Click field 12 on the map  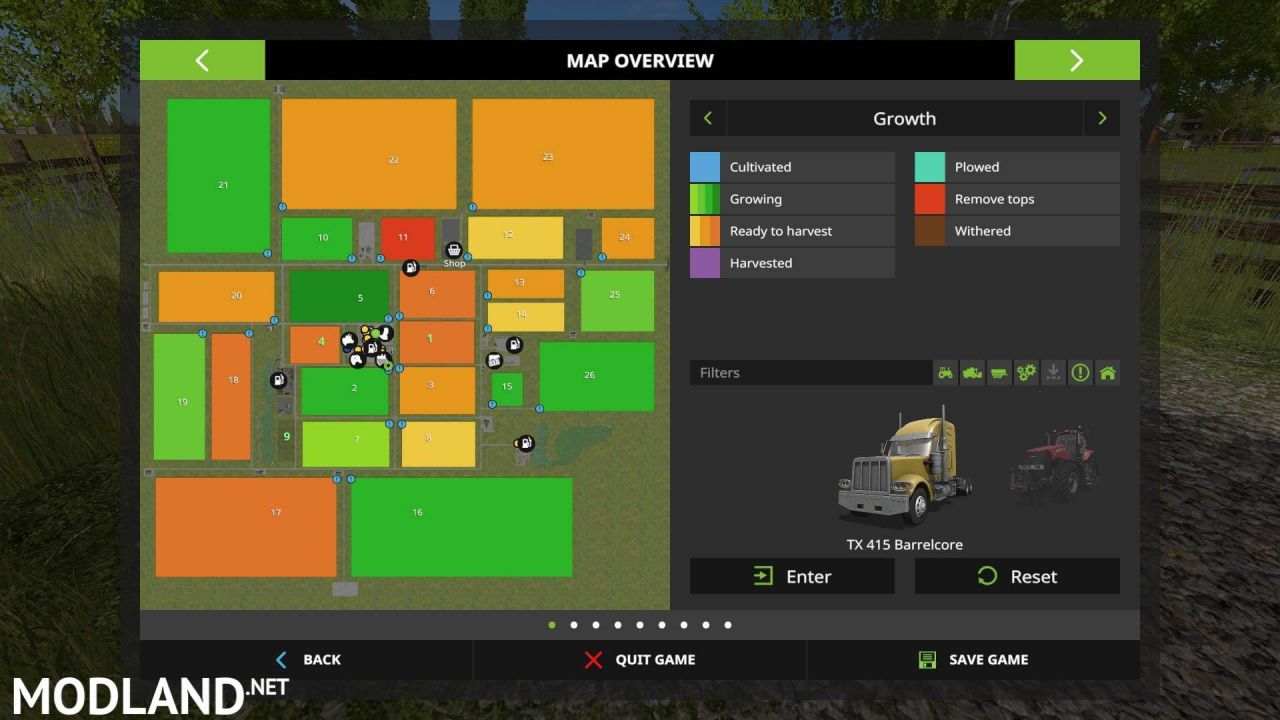click(x=516, y=238)
